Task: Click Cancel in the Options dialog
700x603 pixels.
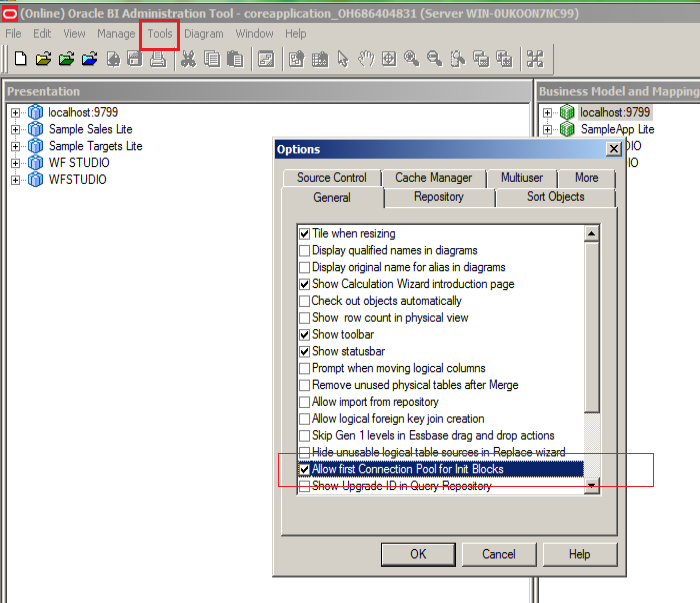Action: coord(499,554)
